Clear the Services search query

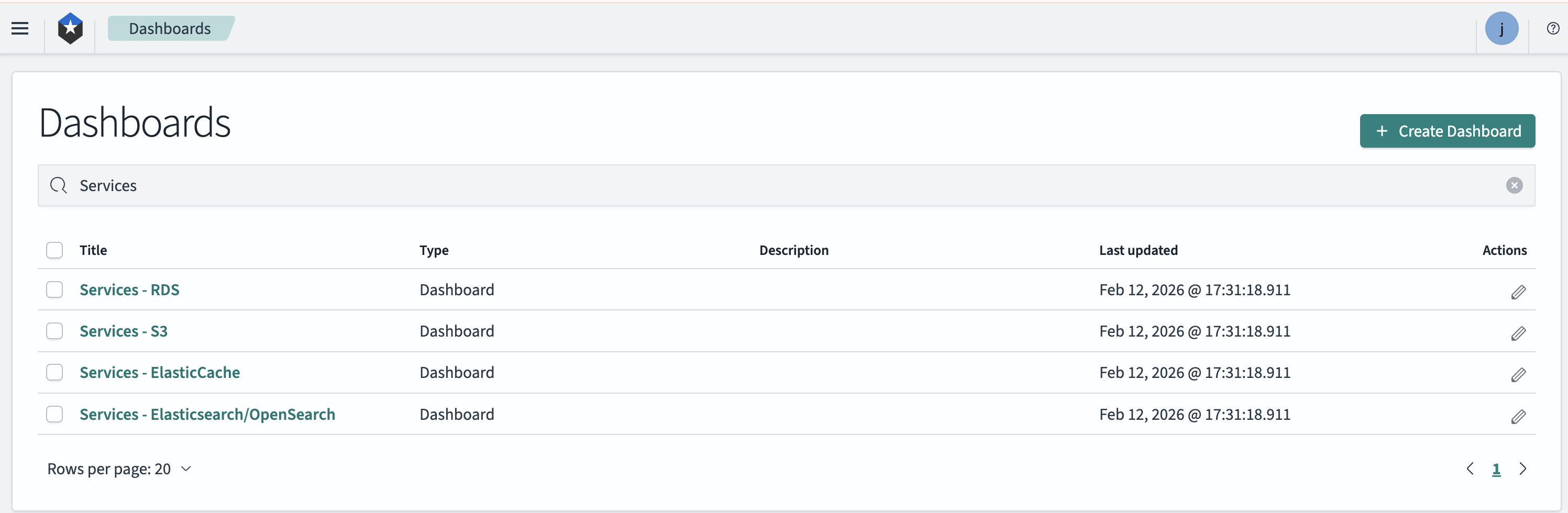(1514, 186)
